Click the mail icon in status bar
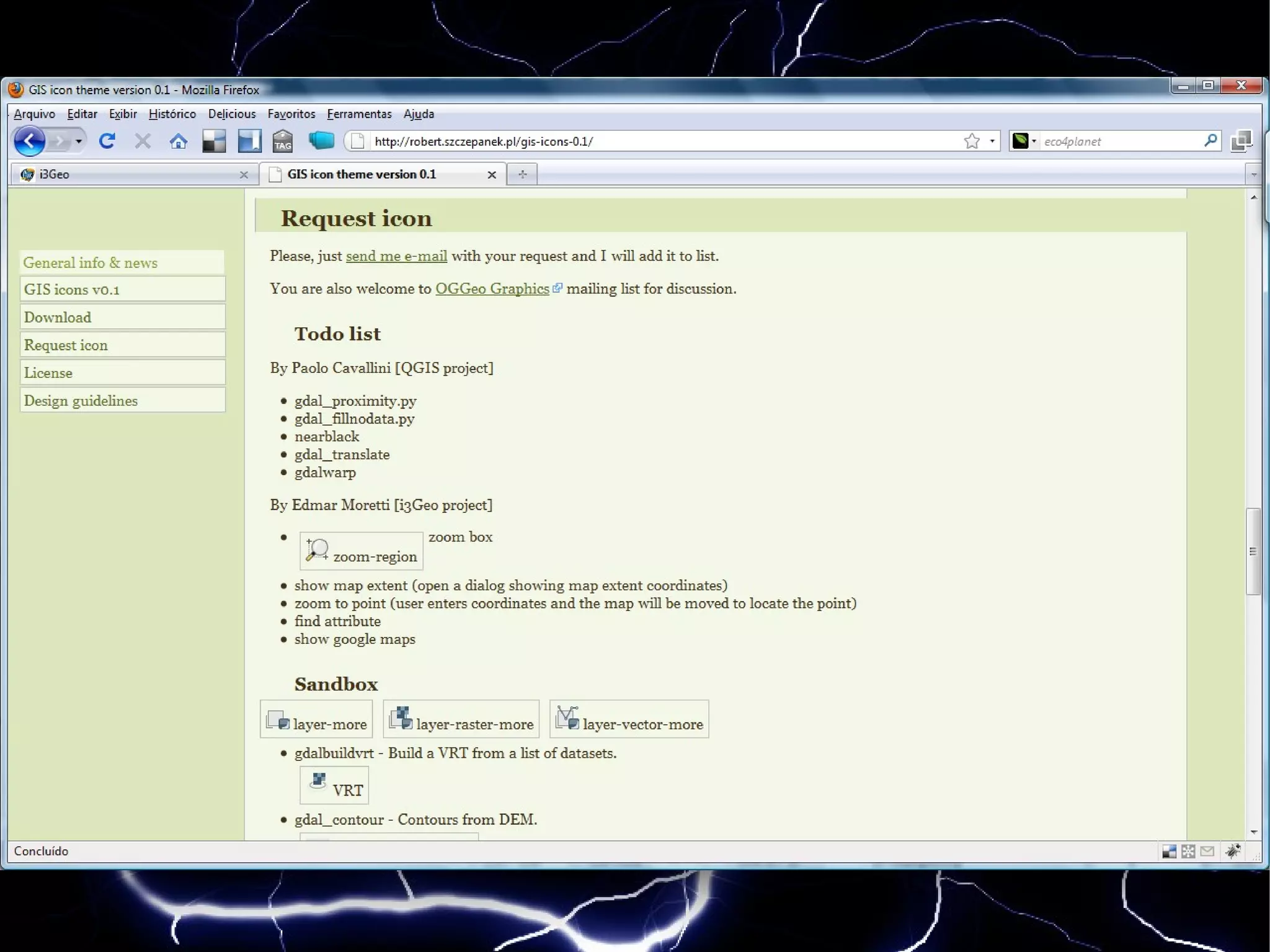The width and height of the screenshot is (1270, 952). coord(1207,851)
